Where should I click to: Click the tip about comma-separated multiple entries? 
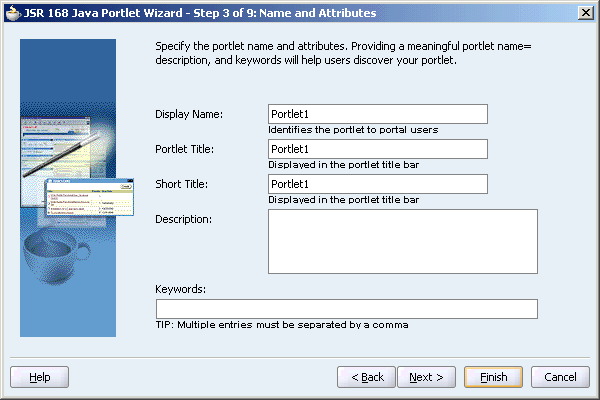[282, 325]
